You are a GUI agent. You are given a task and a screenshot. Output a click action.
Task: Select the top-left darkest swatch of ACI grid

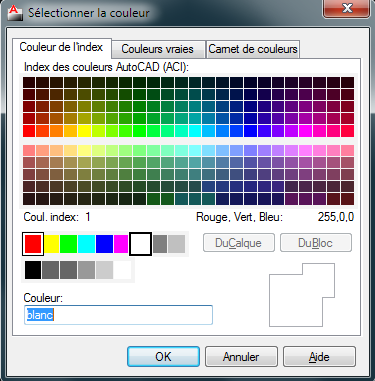click(x=29, y=82)
